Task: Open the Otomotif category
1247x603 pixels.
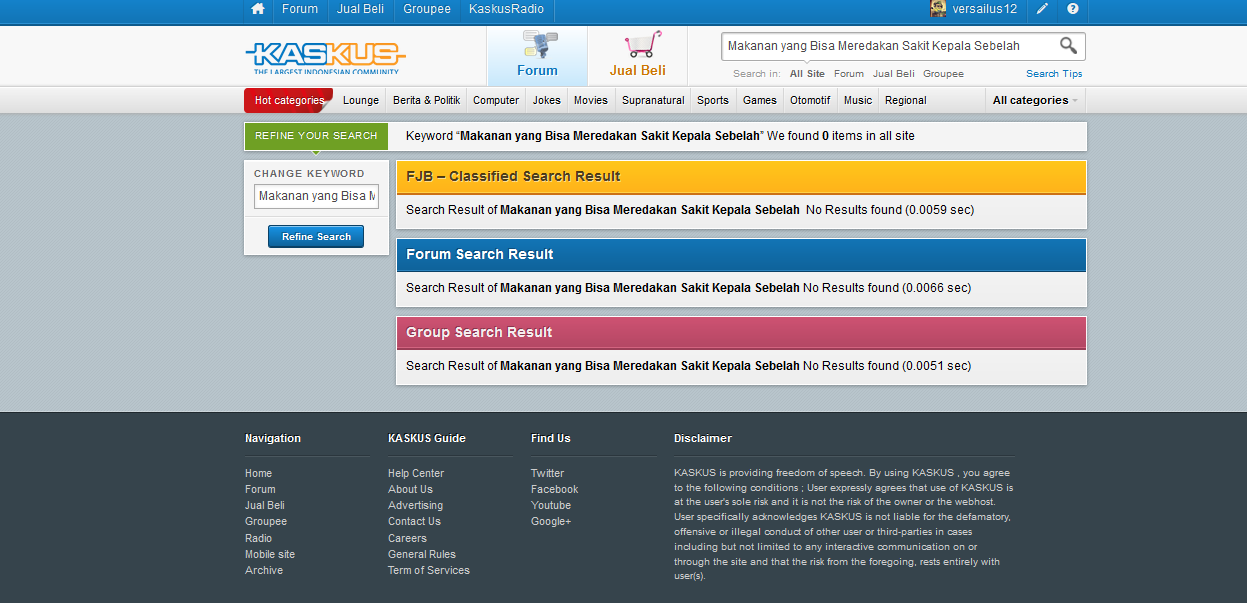Action: [x=810, y=100]
